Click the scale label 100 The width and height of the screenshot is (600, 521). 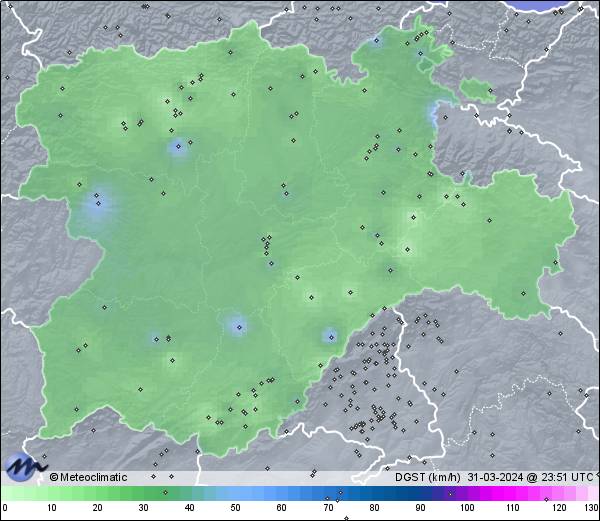click(x=467, y=508)
